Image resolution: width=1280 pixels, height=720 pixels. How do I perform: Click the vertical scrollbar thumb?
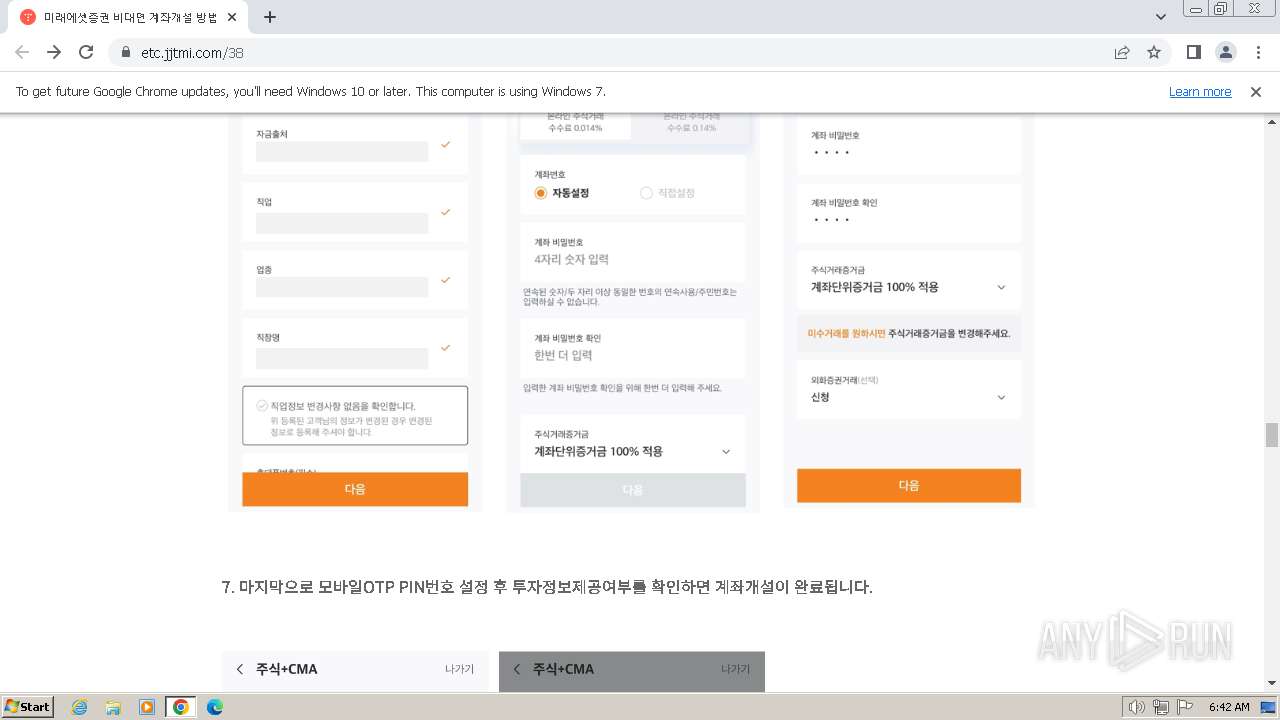pyautogui.click(x=1272, y=435)
